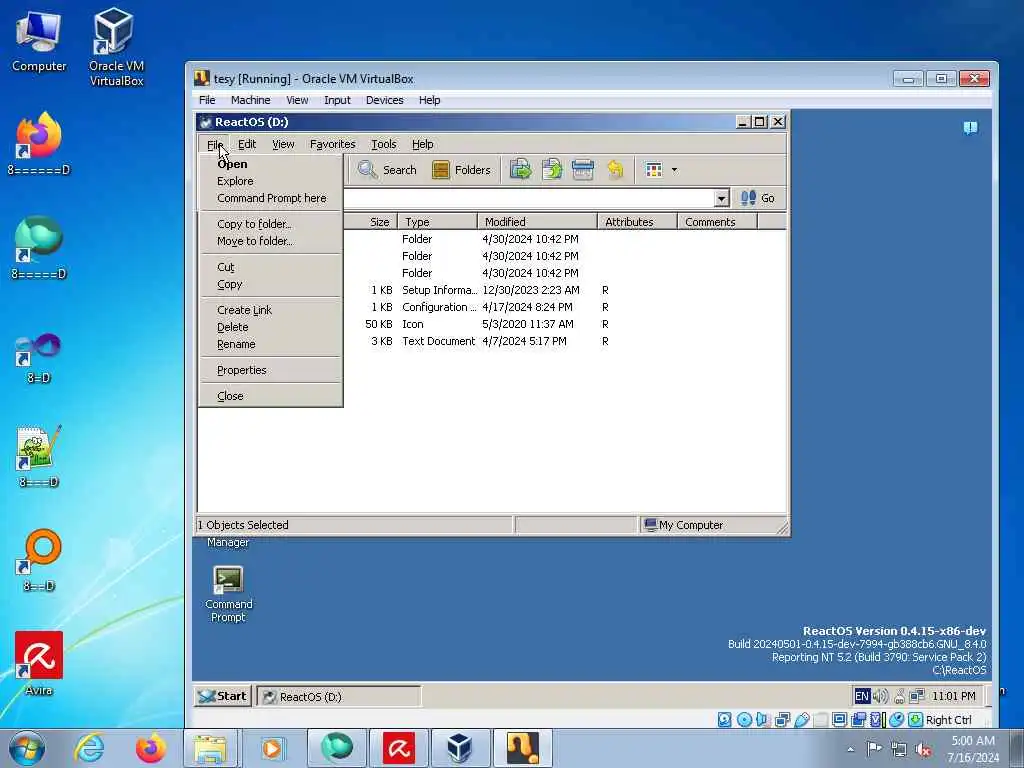Open the Favorites menu in ReactOS explorer
This screenshot has height=768, width=1024.
tap(332, 144)
